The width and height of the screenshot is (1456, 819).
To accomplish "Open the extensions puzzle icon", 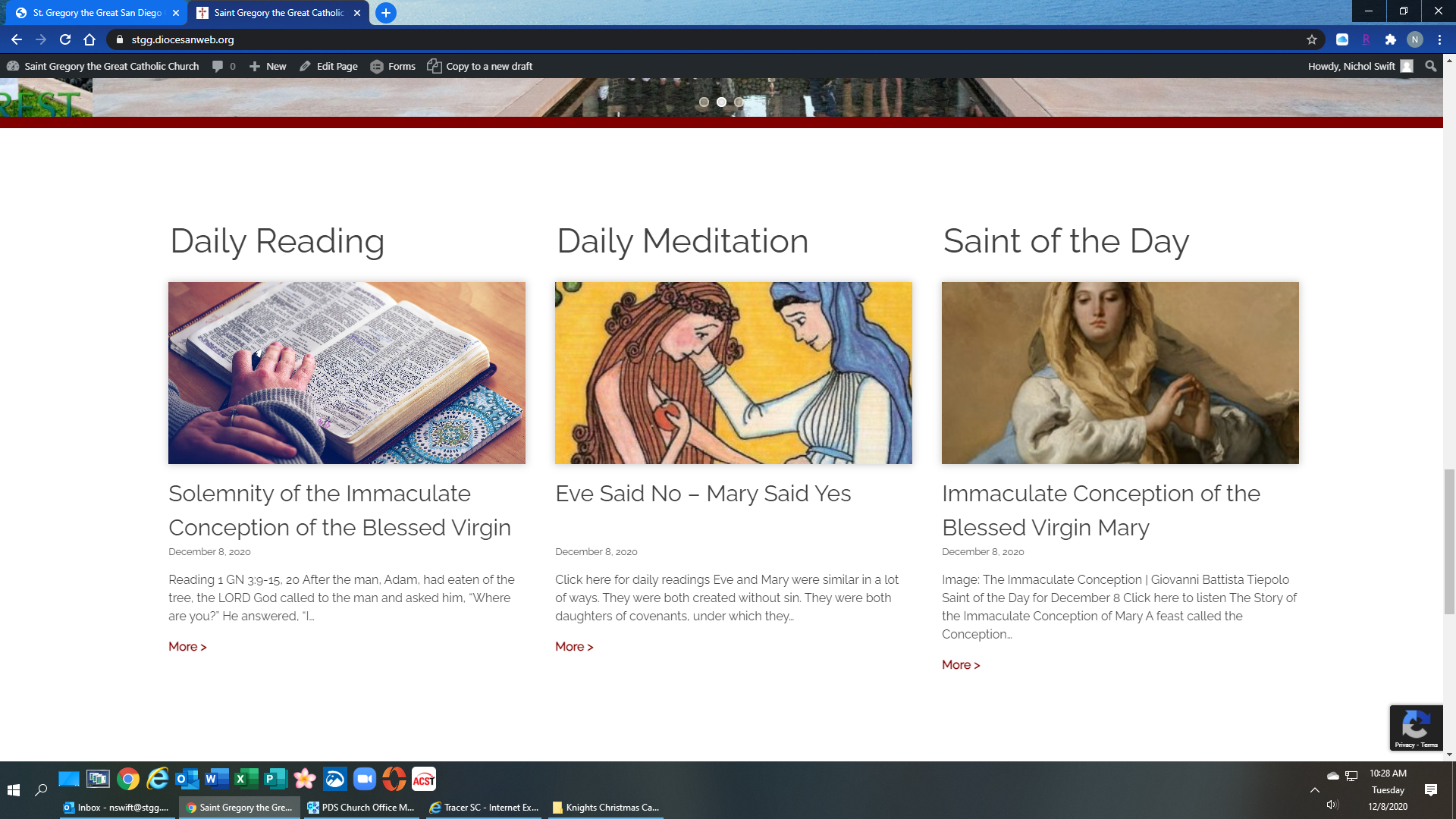I will [1390, 39].
